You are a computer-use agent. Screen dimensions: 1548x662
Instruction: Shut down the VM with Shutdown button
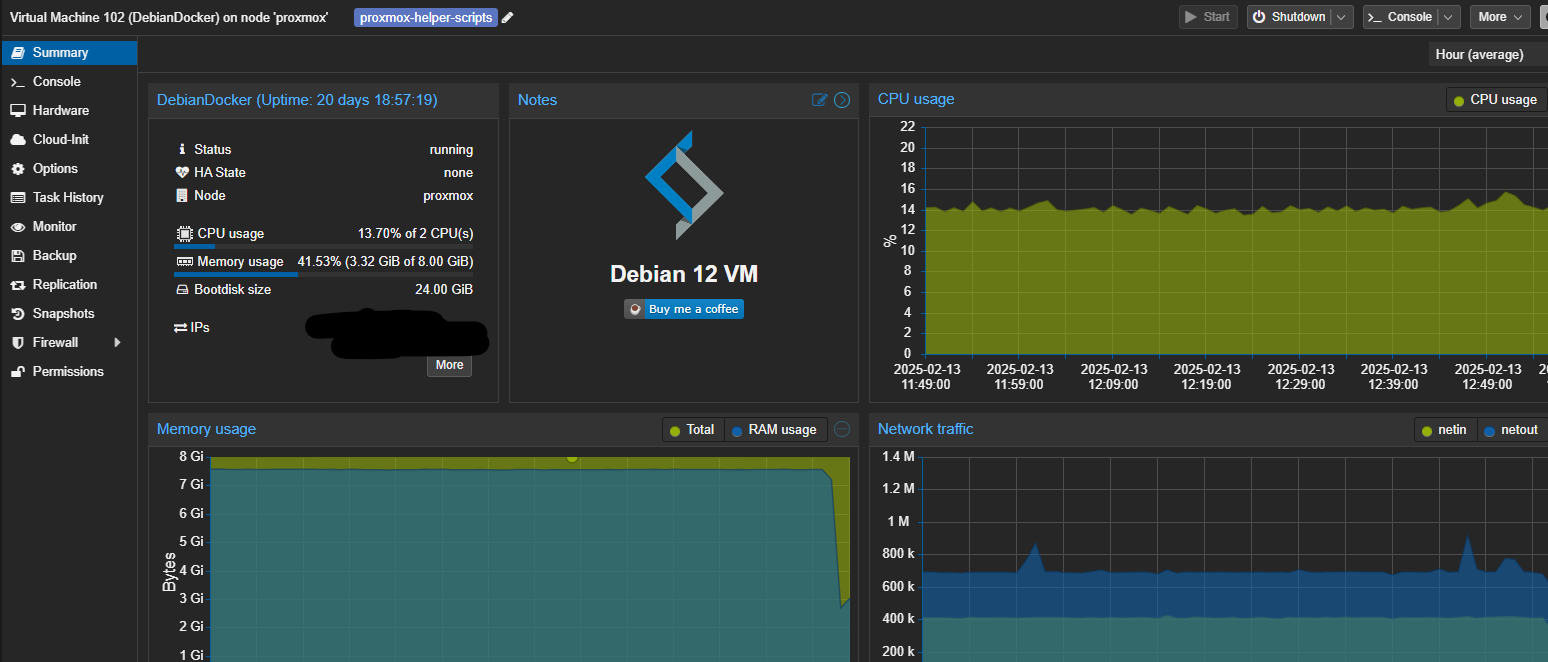click(1289, 17)
